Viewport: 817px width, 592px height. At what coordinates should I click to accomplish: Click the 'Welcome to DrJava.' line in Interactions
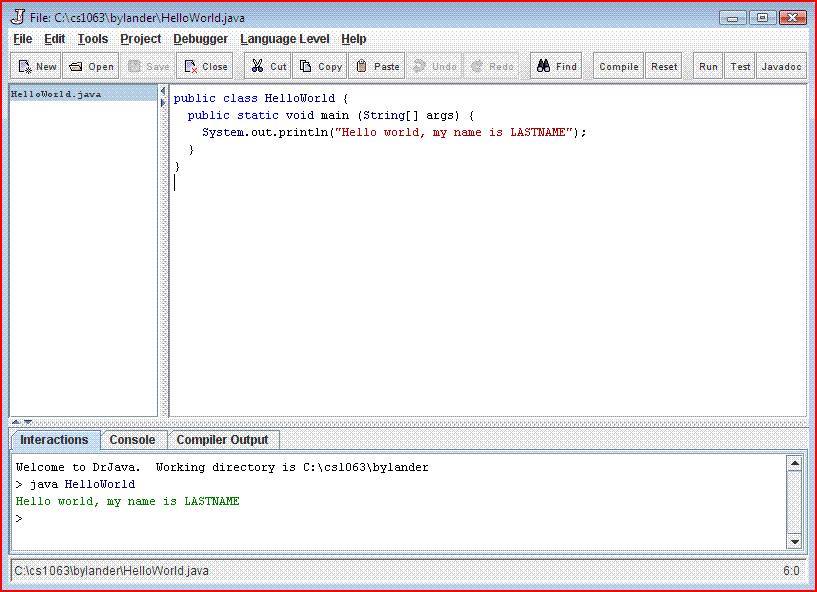pos(222,467)
